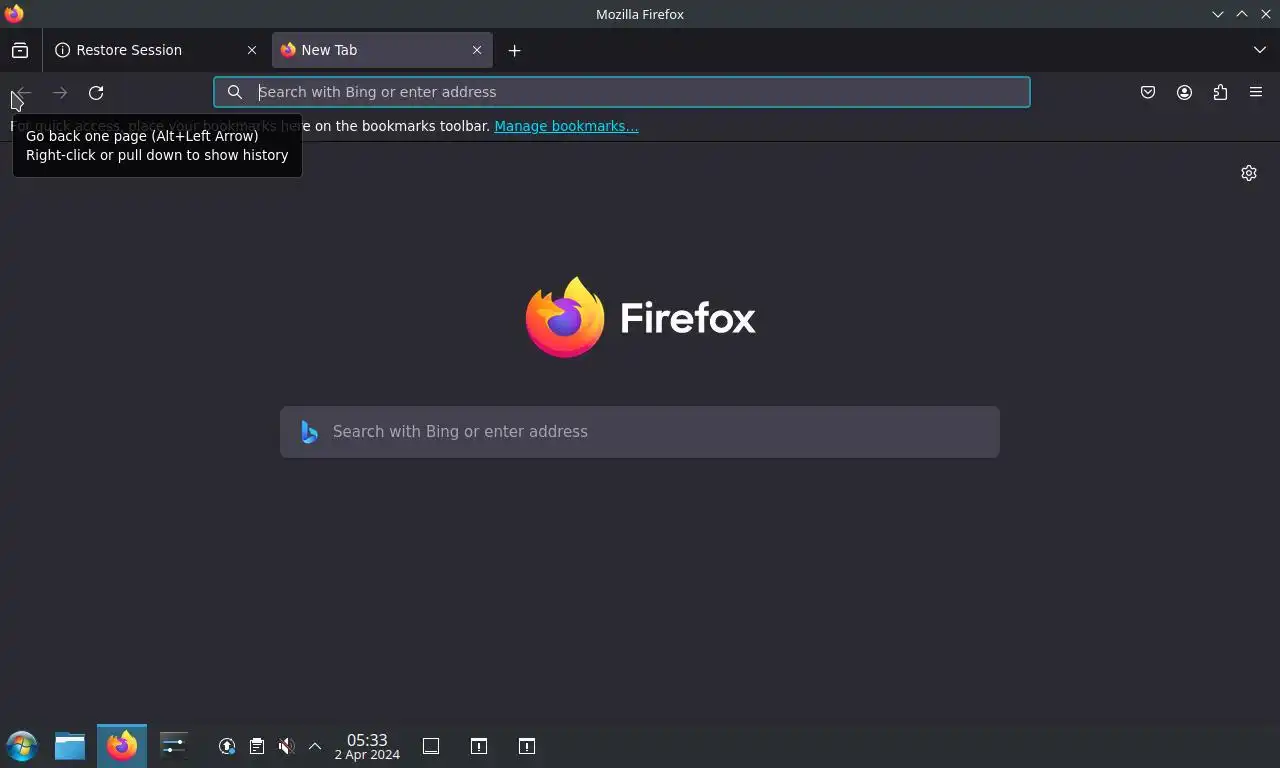Close the New Tab tab
Image resolution: width=1280 pixels, height=768 pixels.
477,50
